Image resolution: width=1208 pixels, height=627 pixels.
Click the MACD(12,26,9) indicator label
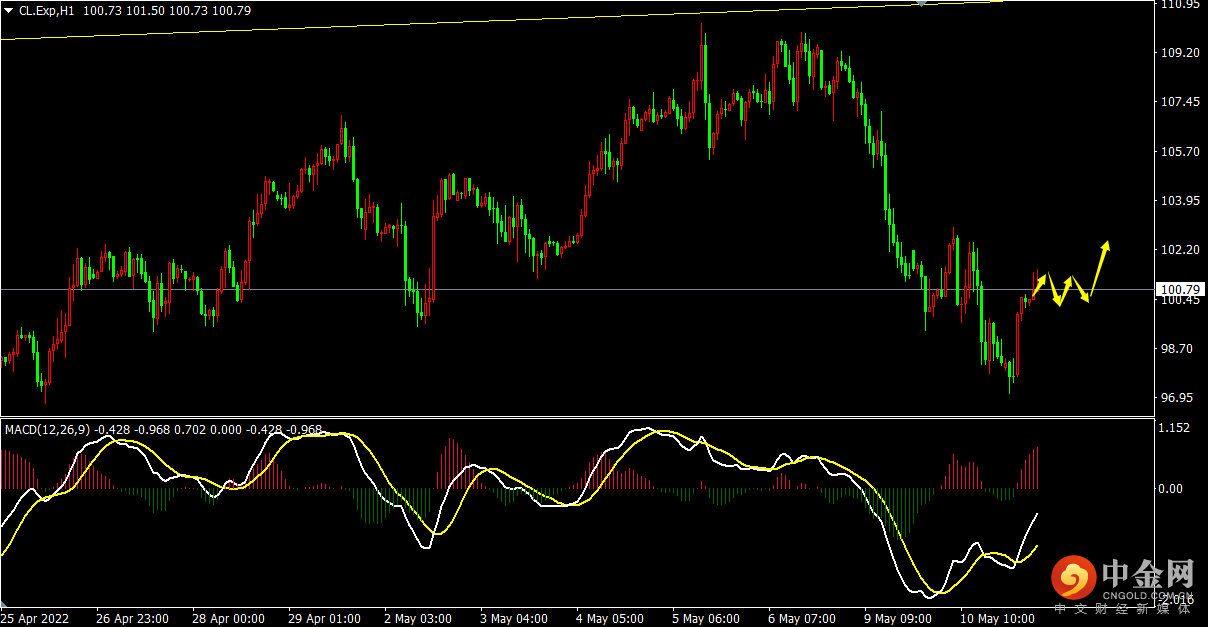coord(47,430)
